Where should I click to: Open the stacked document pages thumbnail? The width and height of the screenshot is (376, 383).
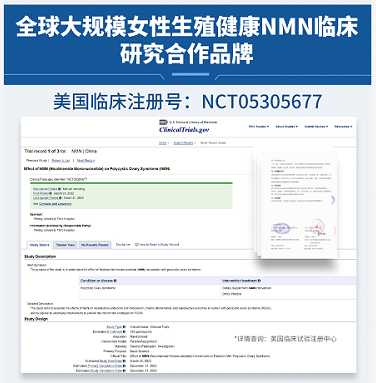(x=296, y=204)
